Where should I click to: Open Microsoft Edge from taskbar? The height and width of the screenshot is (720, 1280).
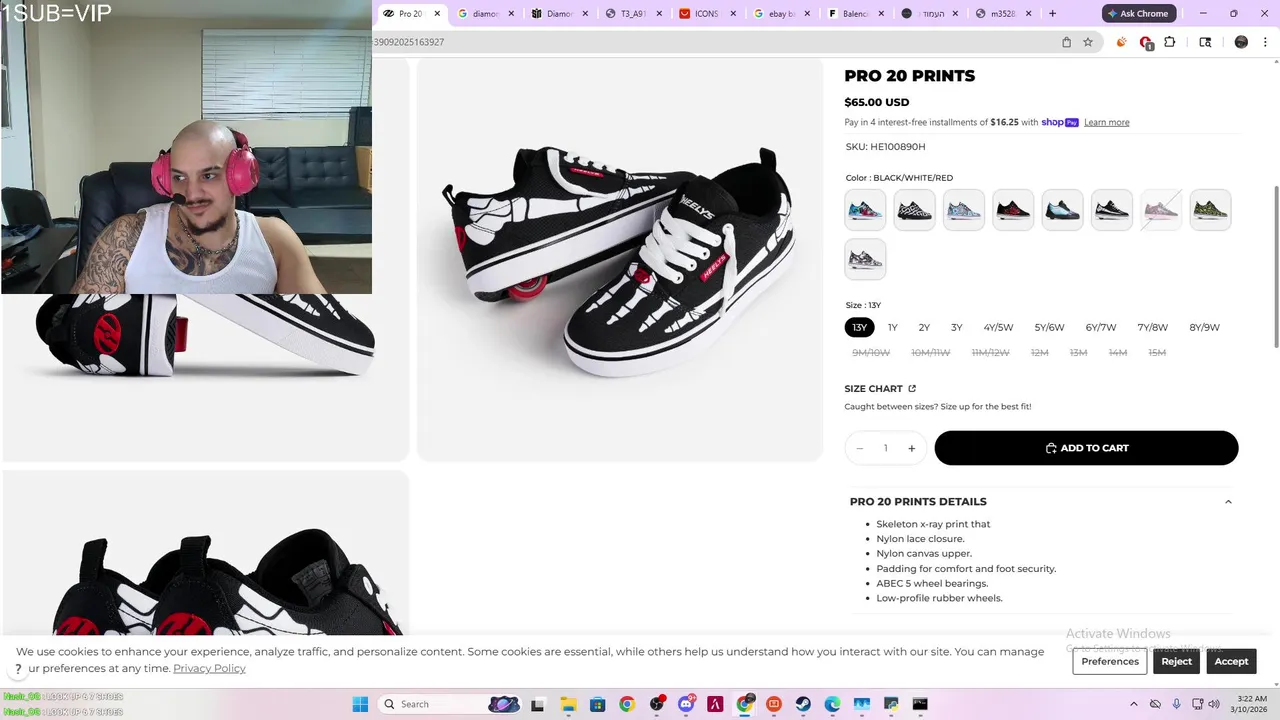[x=832, y=704]
